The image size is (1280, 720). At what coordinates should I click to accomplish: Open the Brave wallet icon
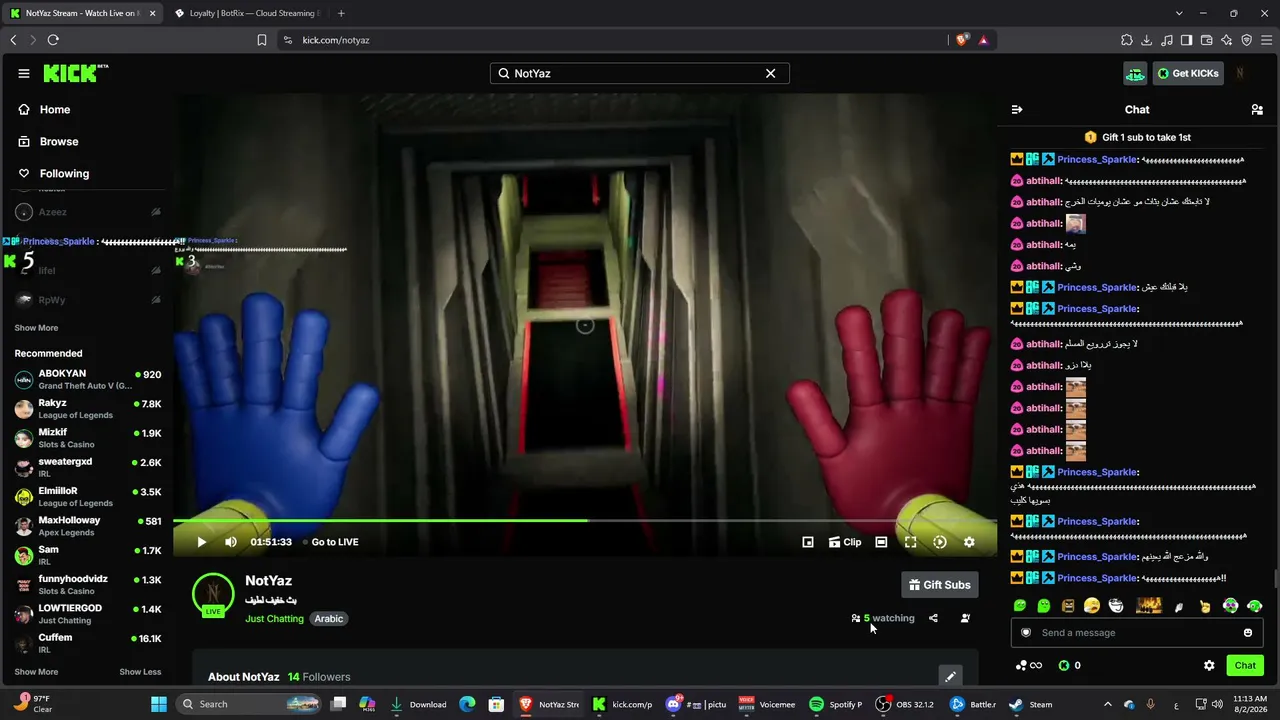click(1207, 40)
